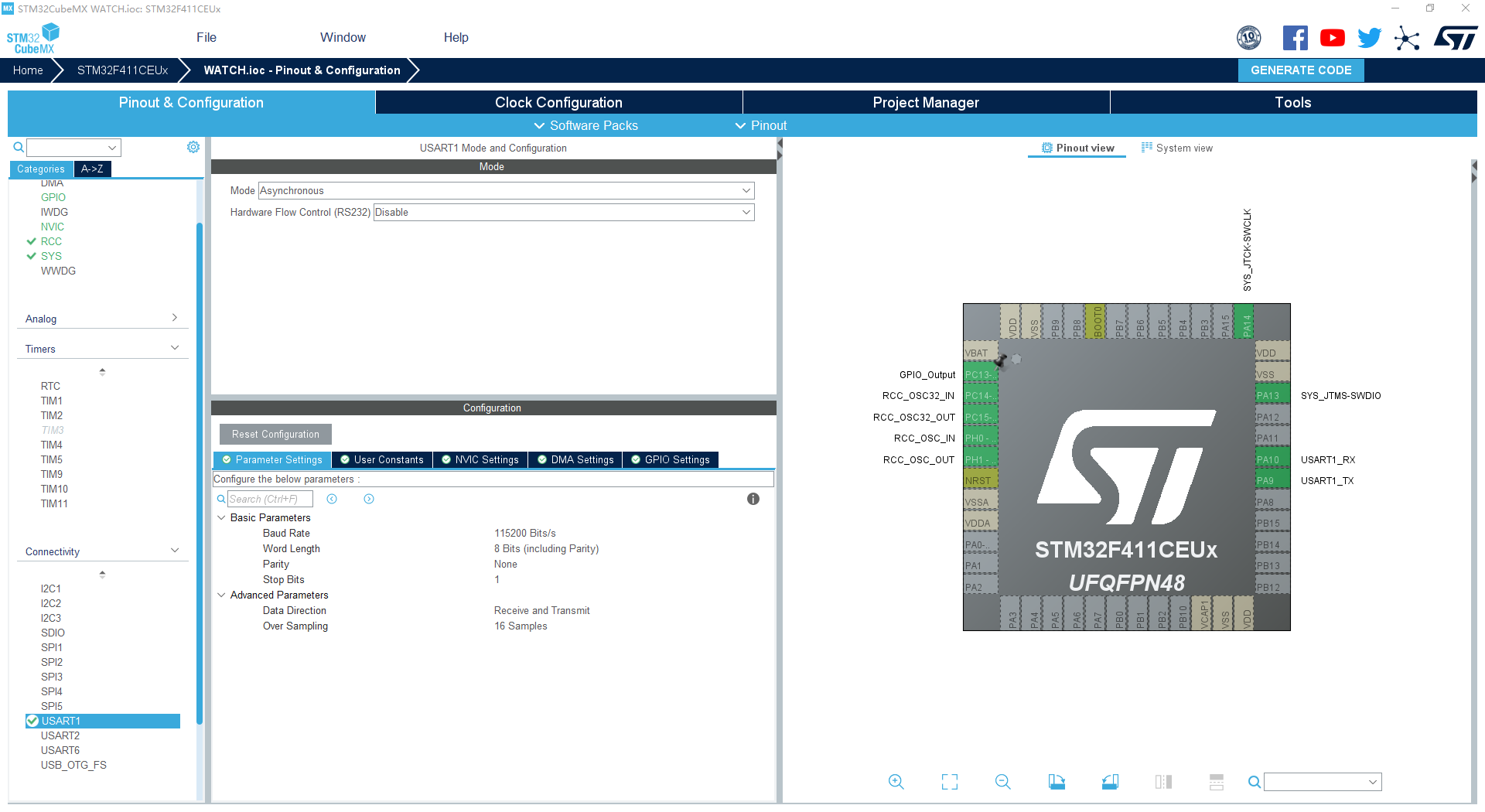Click the categories list vertical scrollbar
Viewport: 1485px width, 812px height.
[200, 473]
